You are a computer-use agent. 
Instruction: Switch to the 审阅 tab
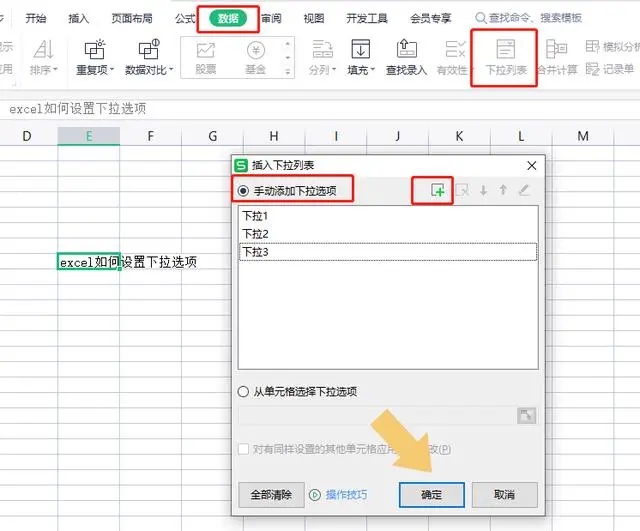pos(271,18)
